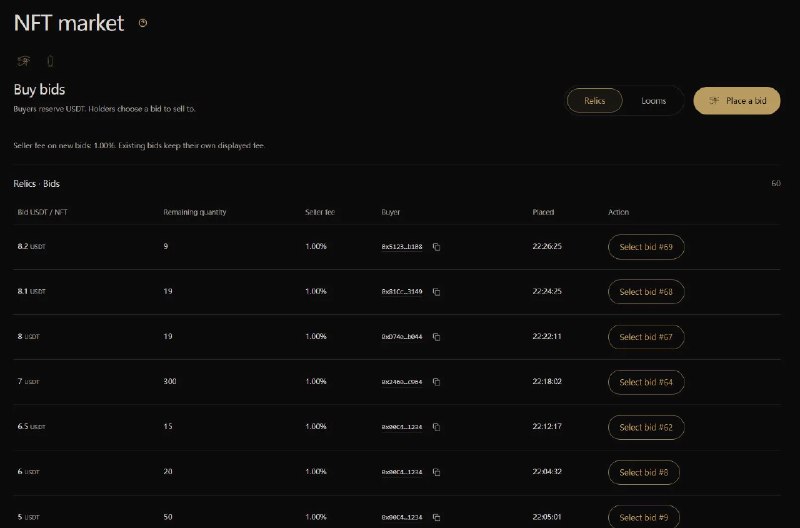The width and height of the screenshot is (800, 528).
Task: Copy buyer address in the 8 USDT row
Action: pos(436,337)
